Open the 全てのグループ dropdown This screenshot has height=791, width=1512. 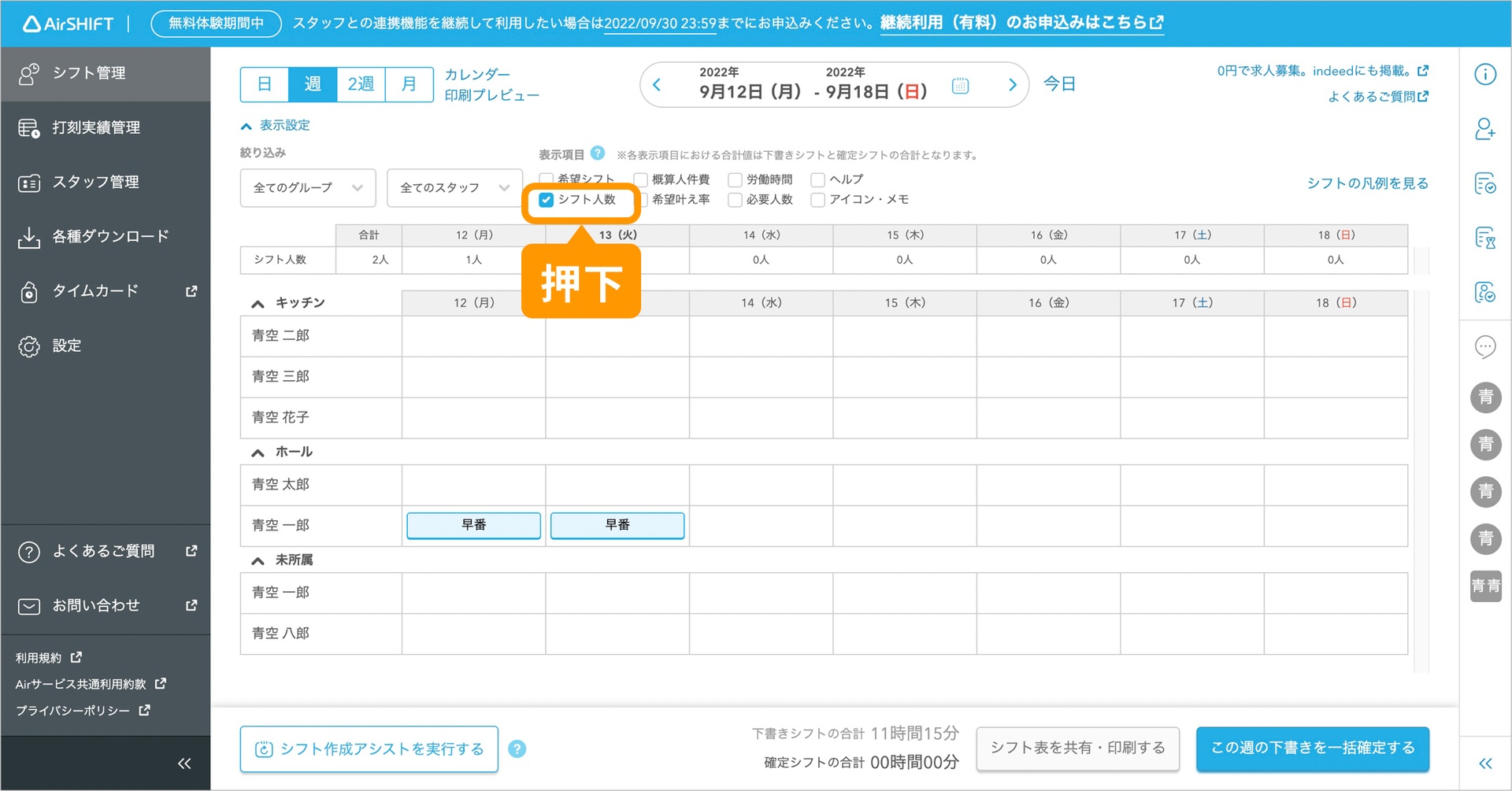[x=307, y=188]
